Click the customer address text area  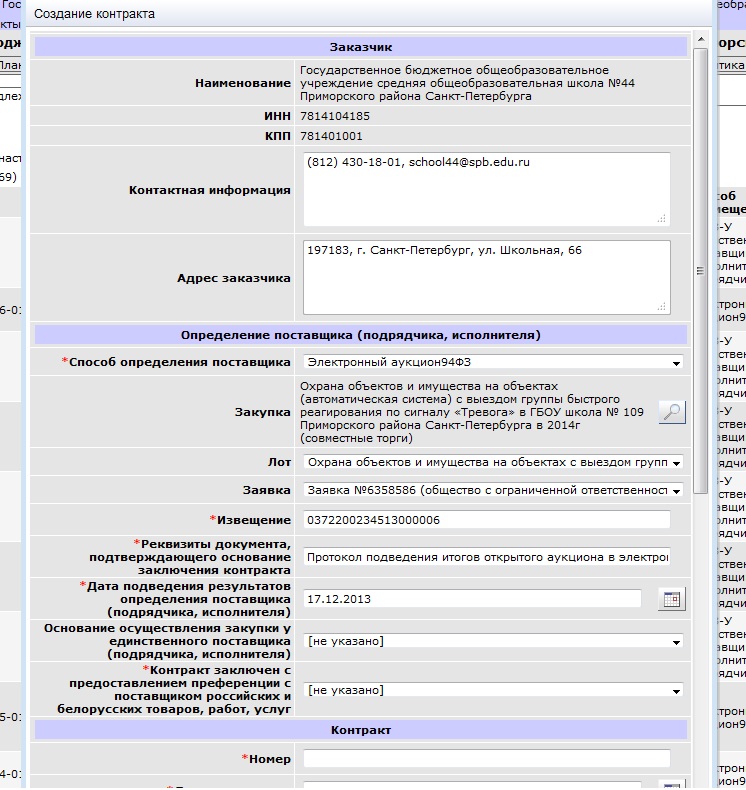point(487,278)
